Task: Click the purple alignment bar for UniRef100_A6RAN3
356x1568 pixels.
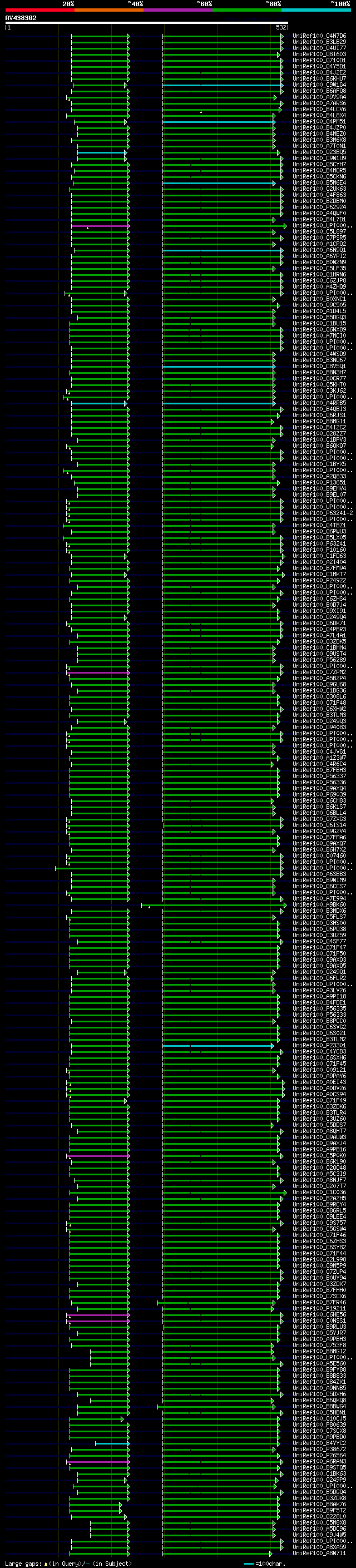Action: click(97, 1461)
